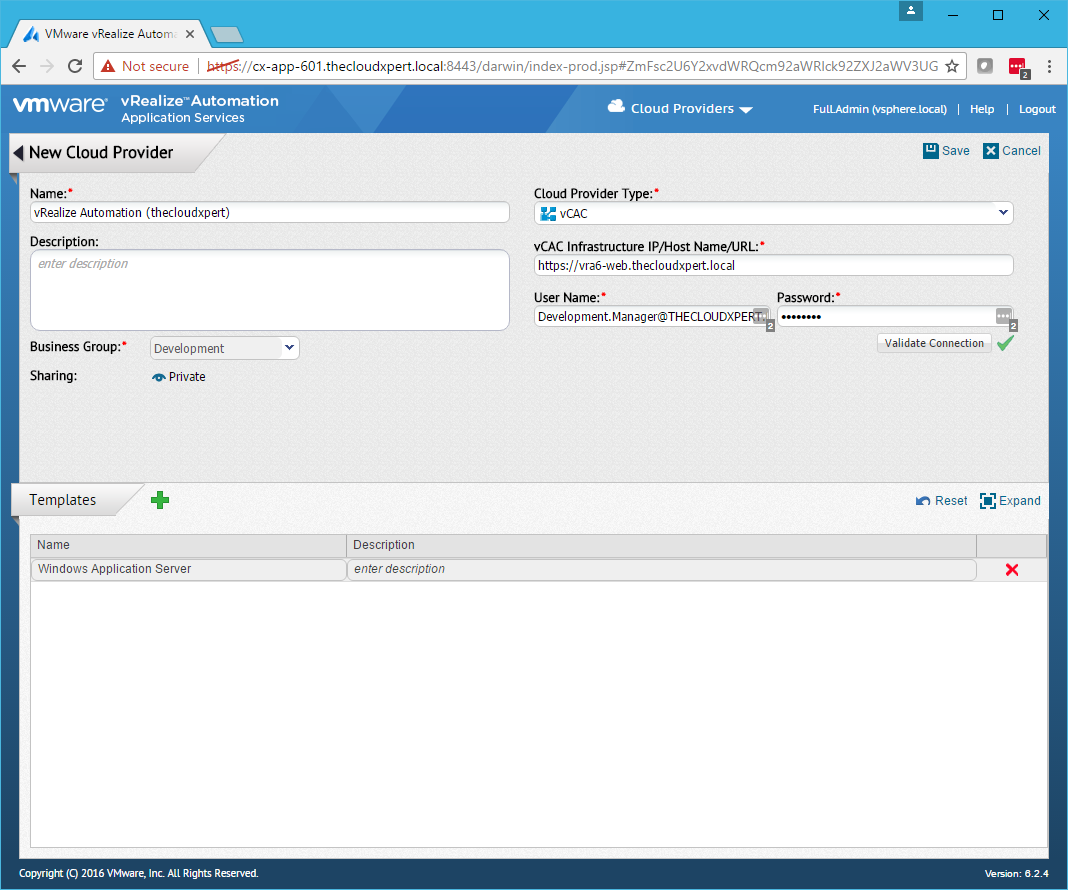Click the Validate Connection button
The height and width of the screenshot is (890, 1068).
934,343
